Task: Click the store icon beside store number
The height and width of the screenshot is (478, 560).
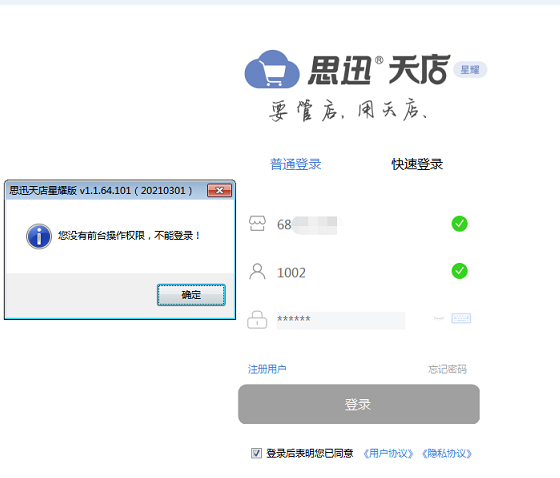Action: click(x=257, y=224)
